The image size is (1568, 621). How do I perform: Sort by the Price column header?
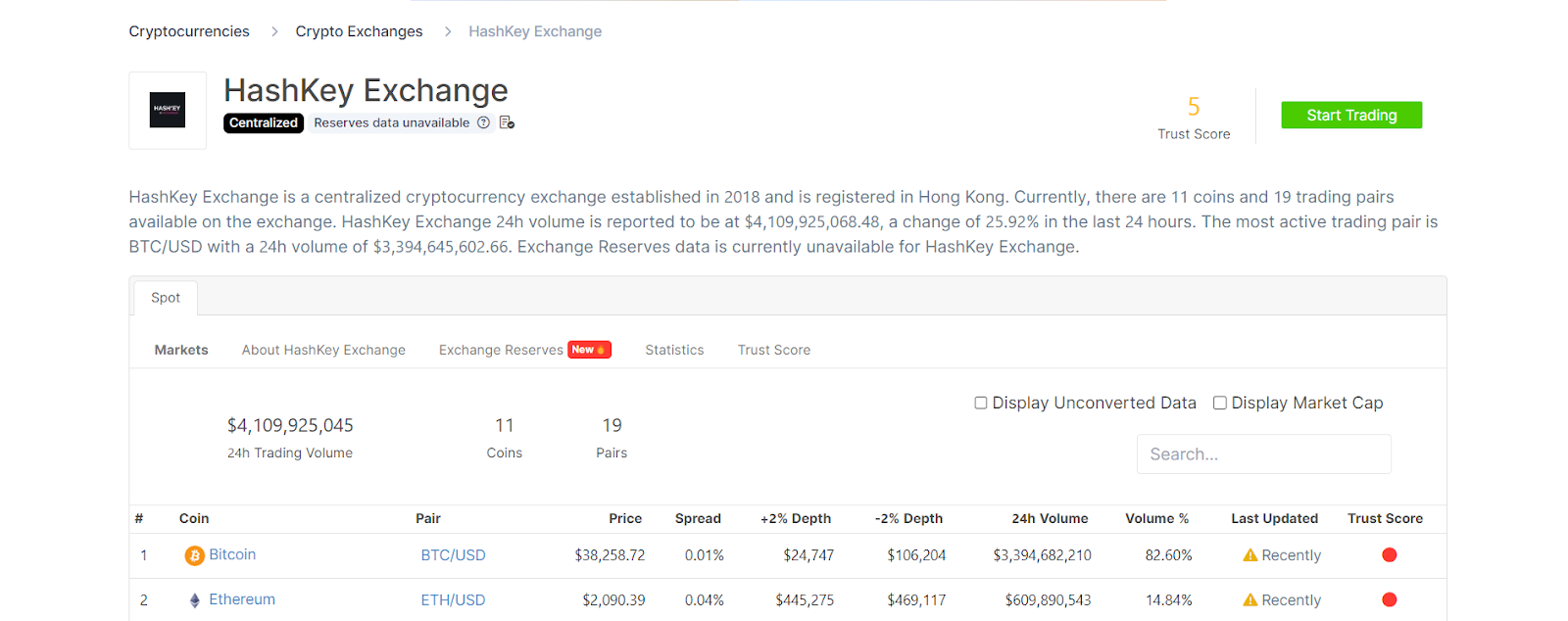point(625,519)
